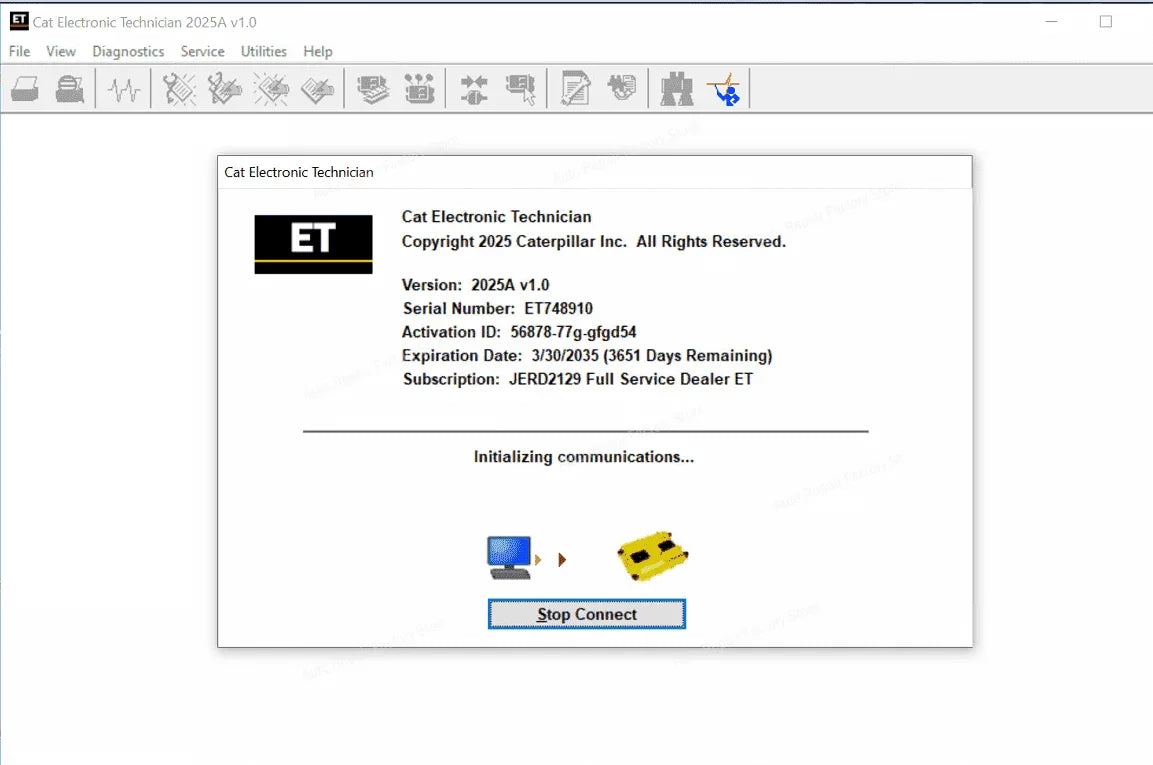Select the Status tool waveform icon
This screenshot has height=765, width=1153.
click(122, 88)
